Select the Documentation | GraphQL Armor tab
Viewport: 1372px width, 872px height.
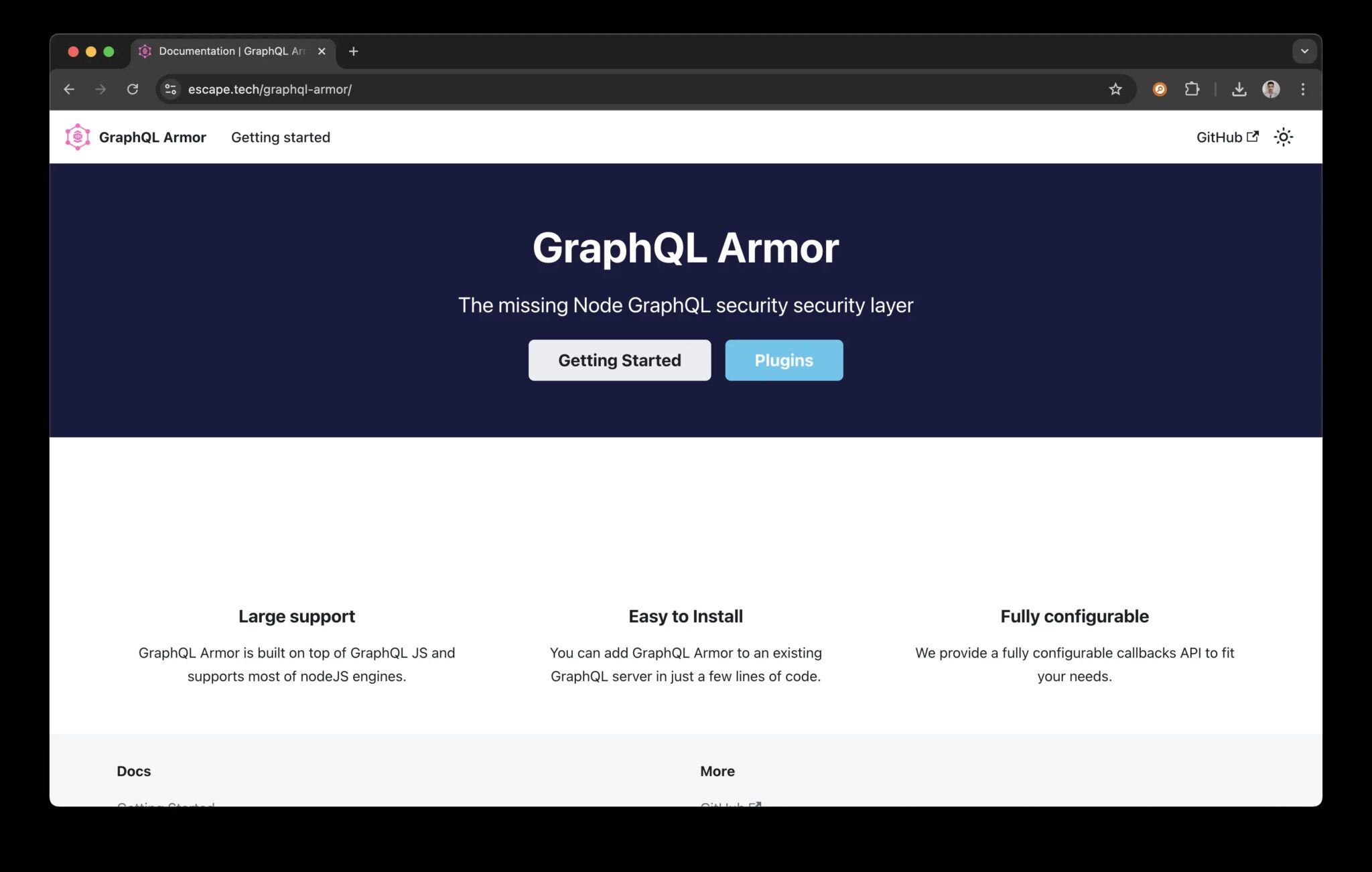click(228, 51)
